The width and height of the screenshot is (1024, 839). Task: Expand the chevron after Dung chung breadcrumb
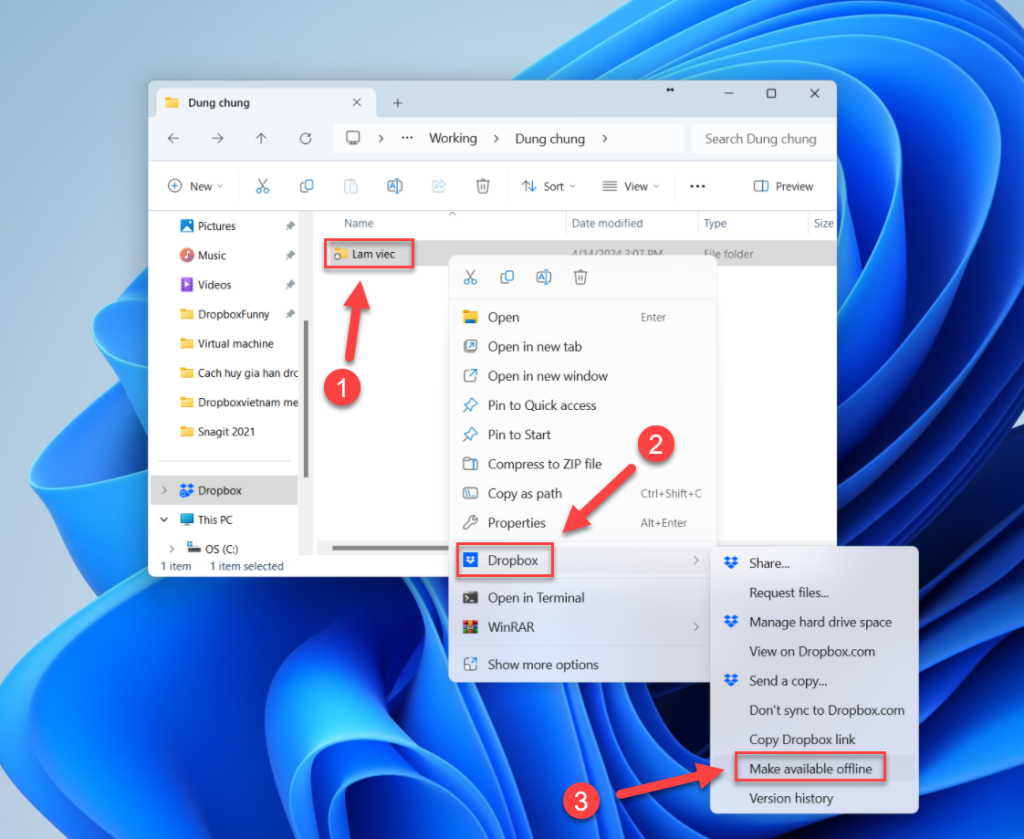click(x=605, y=138)
